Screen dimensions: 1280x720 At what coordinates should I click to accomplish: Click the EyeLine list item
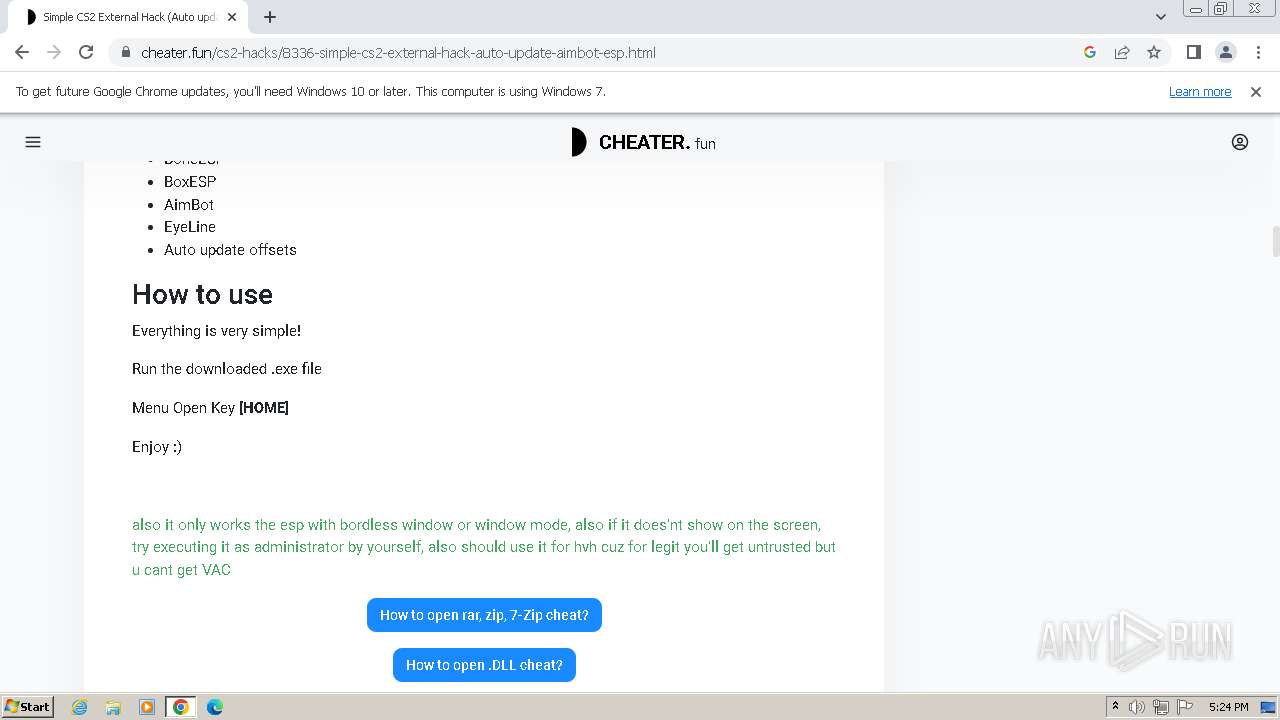point(190,227)
